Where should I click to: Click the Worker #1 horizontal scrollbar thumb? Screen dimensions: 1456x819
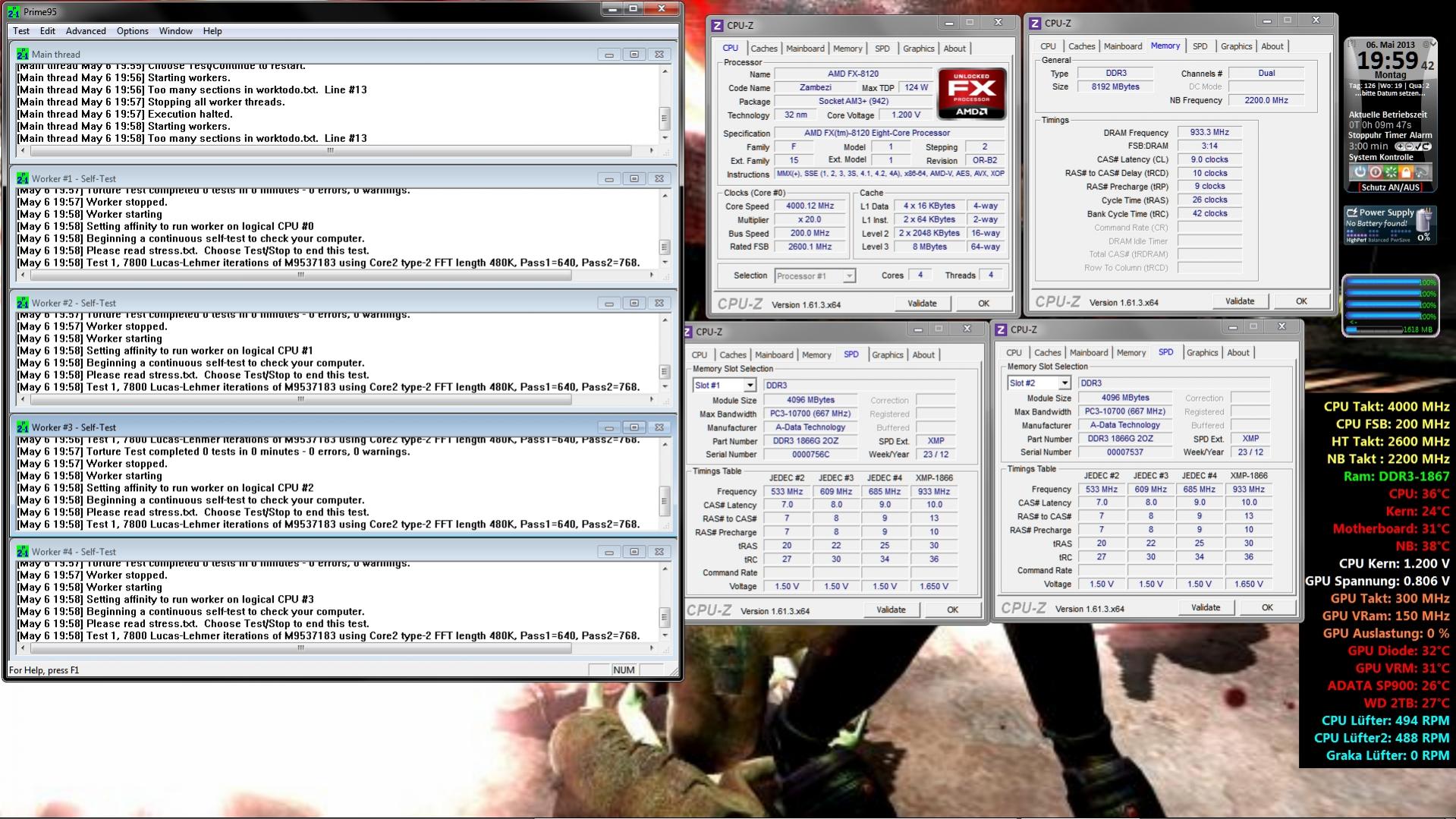pyautogui.click(x=300, y=275)
